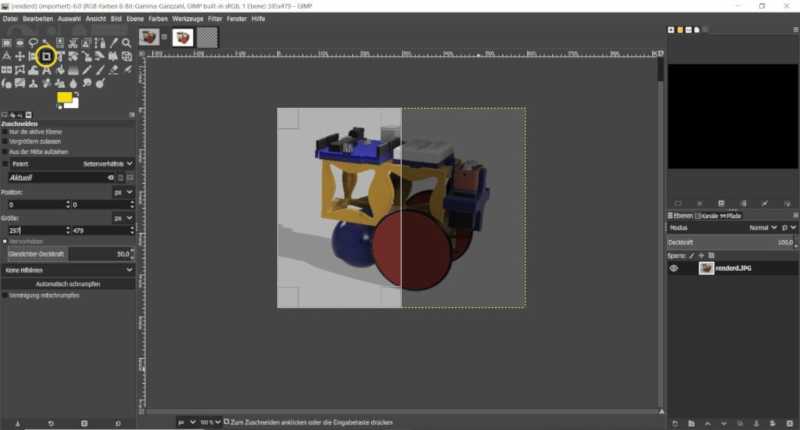Reset tool options to defaults icon
This screenshot has height=430, width=800.
[118, 423]
